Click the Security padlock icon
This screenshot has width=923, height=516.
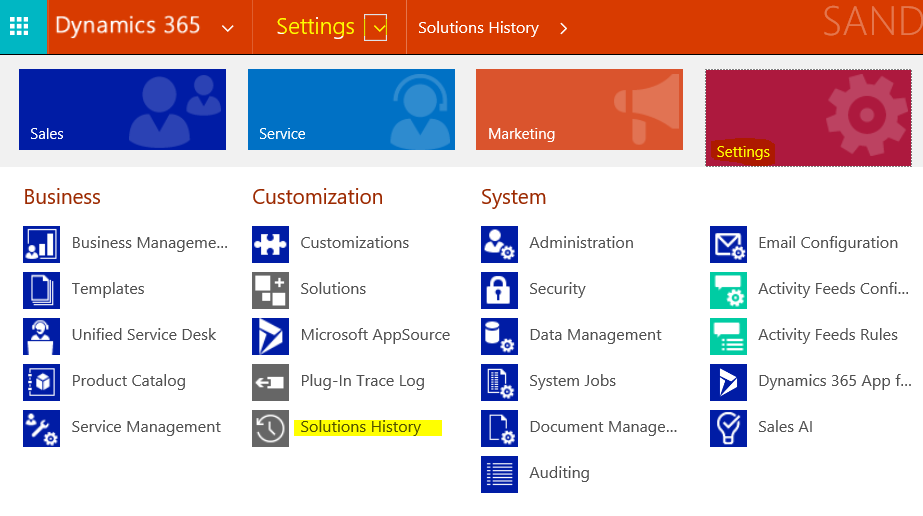tap(499, 290)
